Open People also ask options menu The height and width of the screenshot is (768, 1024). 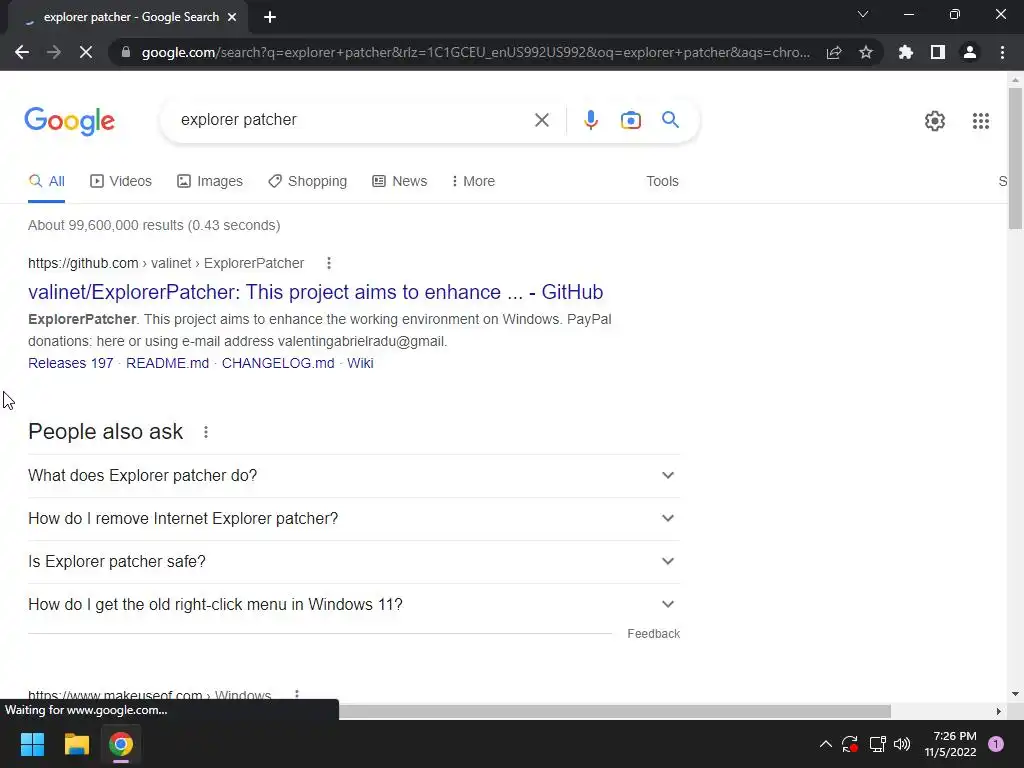(x=206, y=432)
